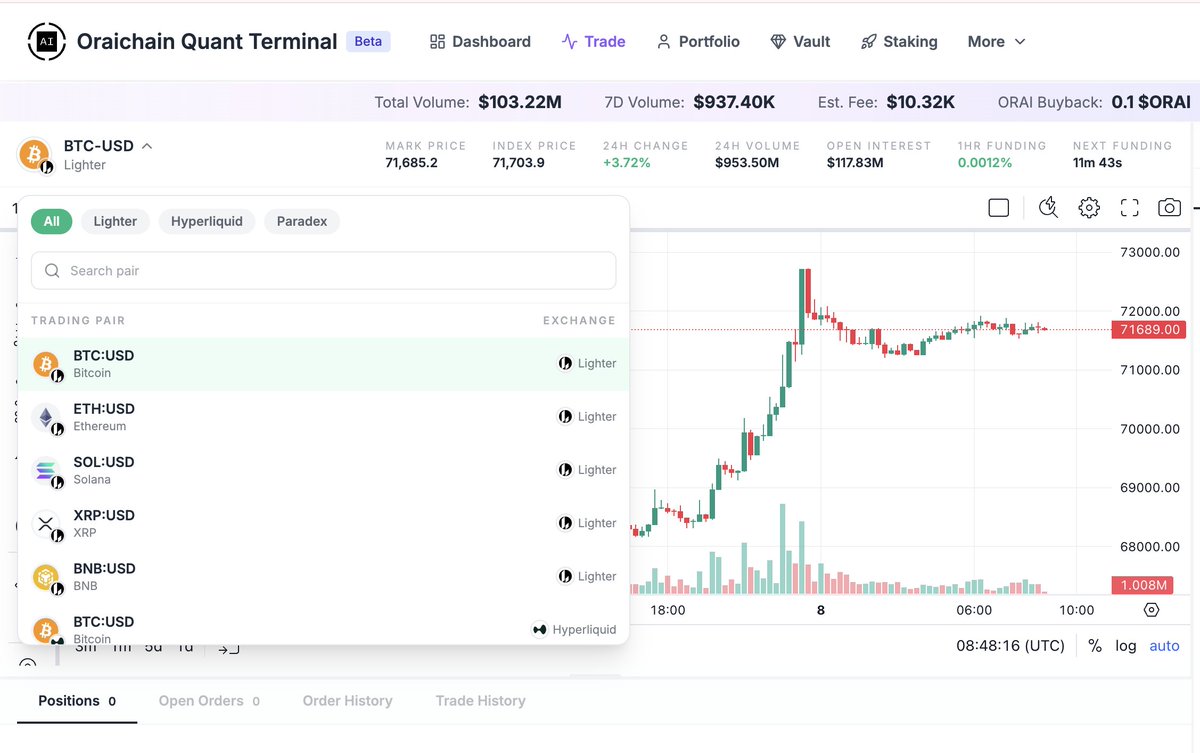Click the TRADING PAIR column header

pyautogui.click(x=78, y=321)
